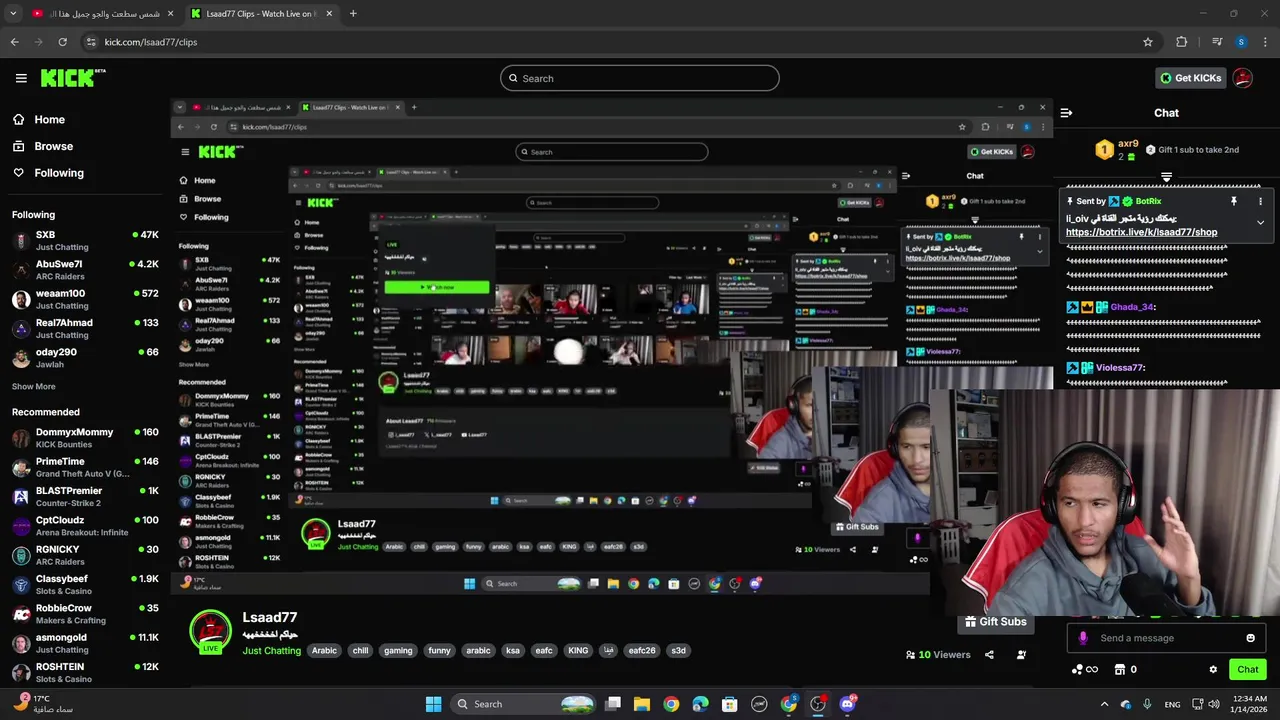Screen dimensions: 1280x720
Task: Click the BotRix sender name
Action: tap(1148, 201)
